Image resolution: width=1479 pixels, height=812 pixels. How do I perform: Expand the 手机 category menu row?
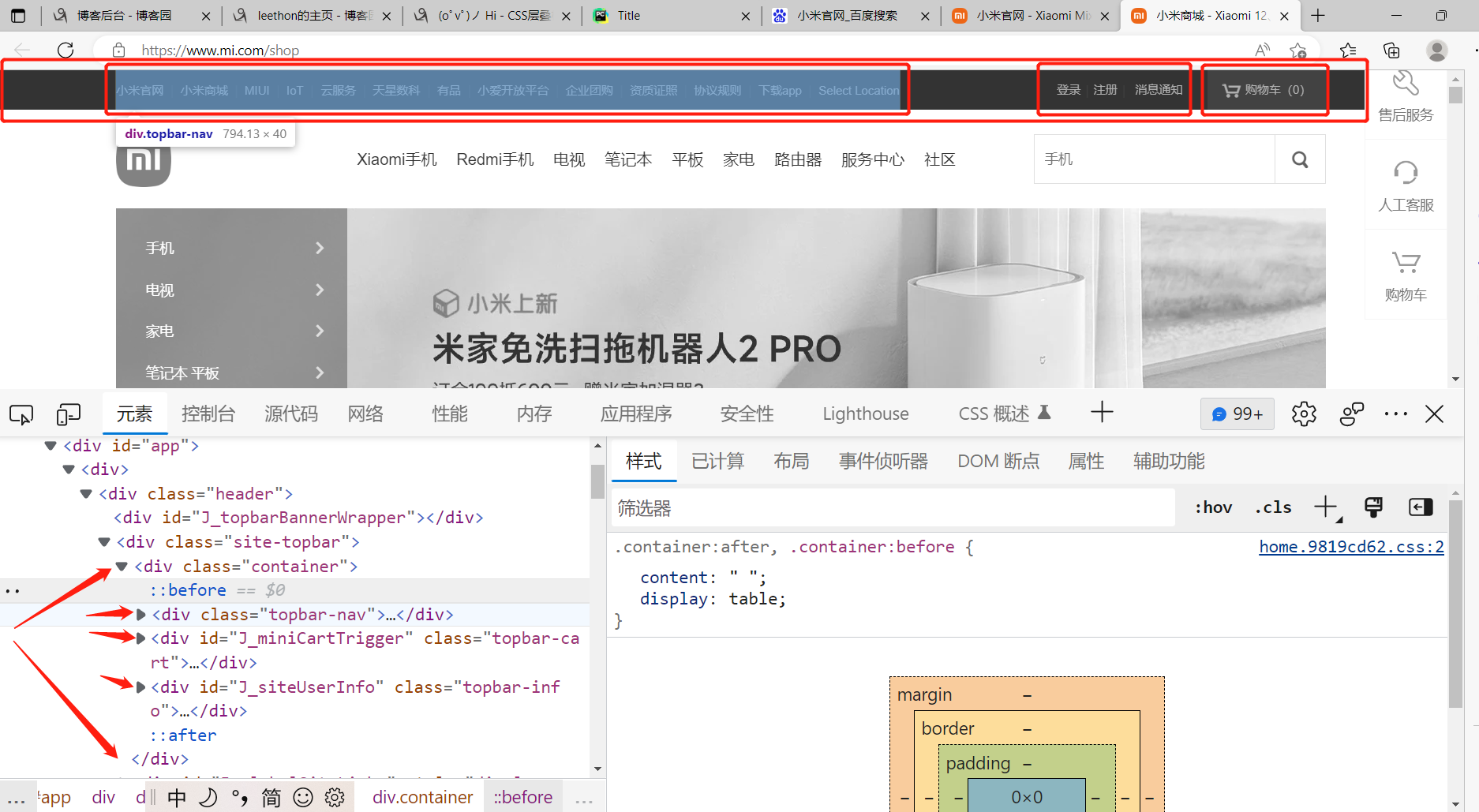click(x=232, y=248)
